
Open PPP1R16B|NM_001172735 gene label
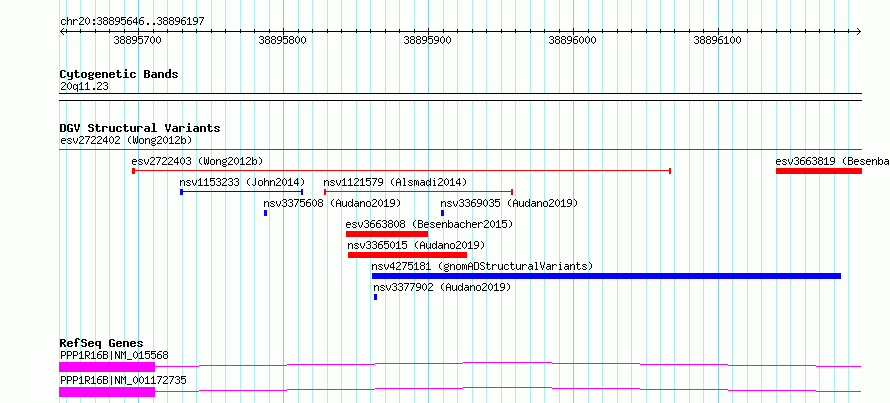point(123,380)
